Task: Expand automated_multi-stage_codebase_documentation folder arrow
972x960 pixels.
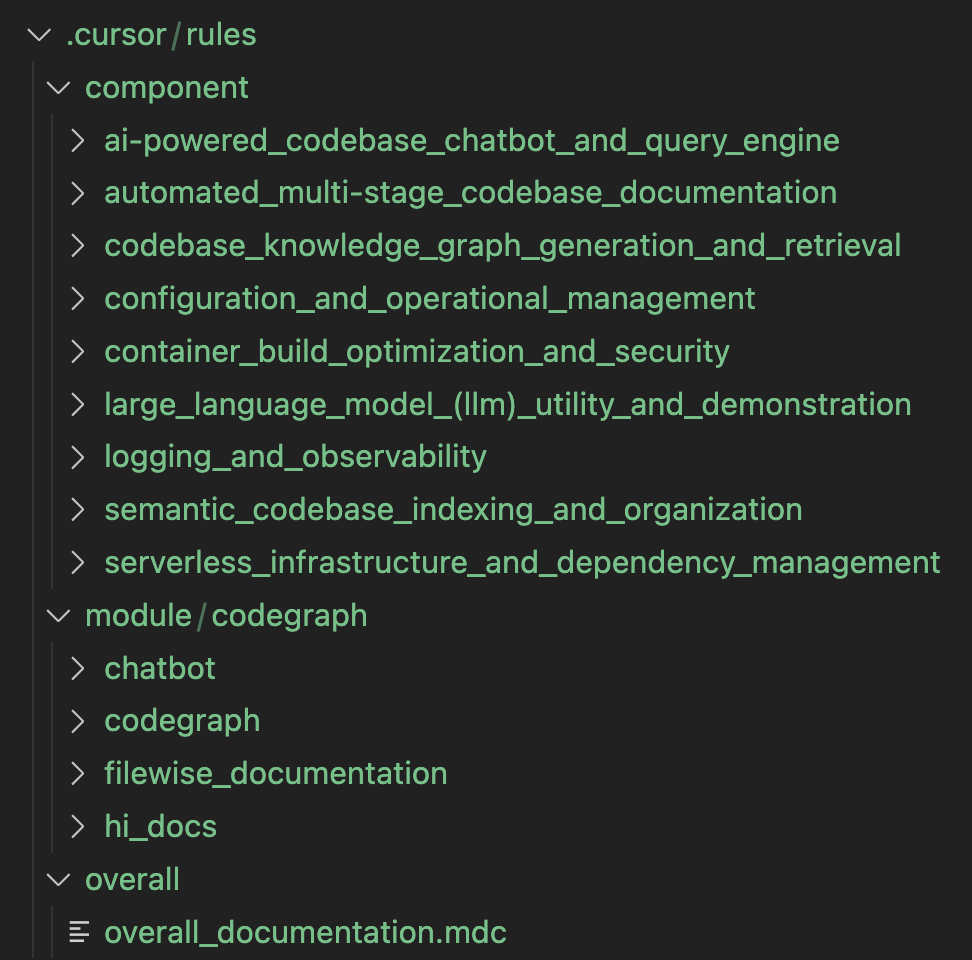Action: [77, 193]
